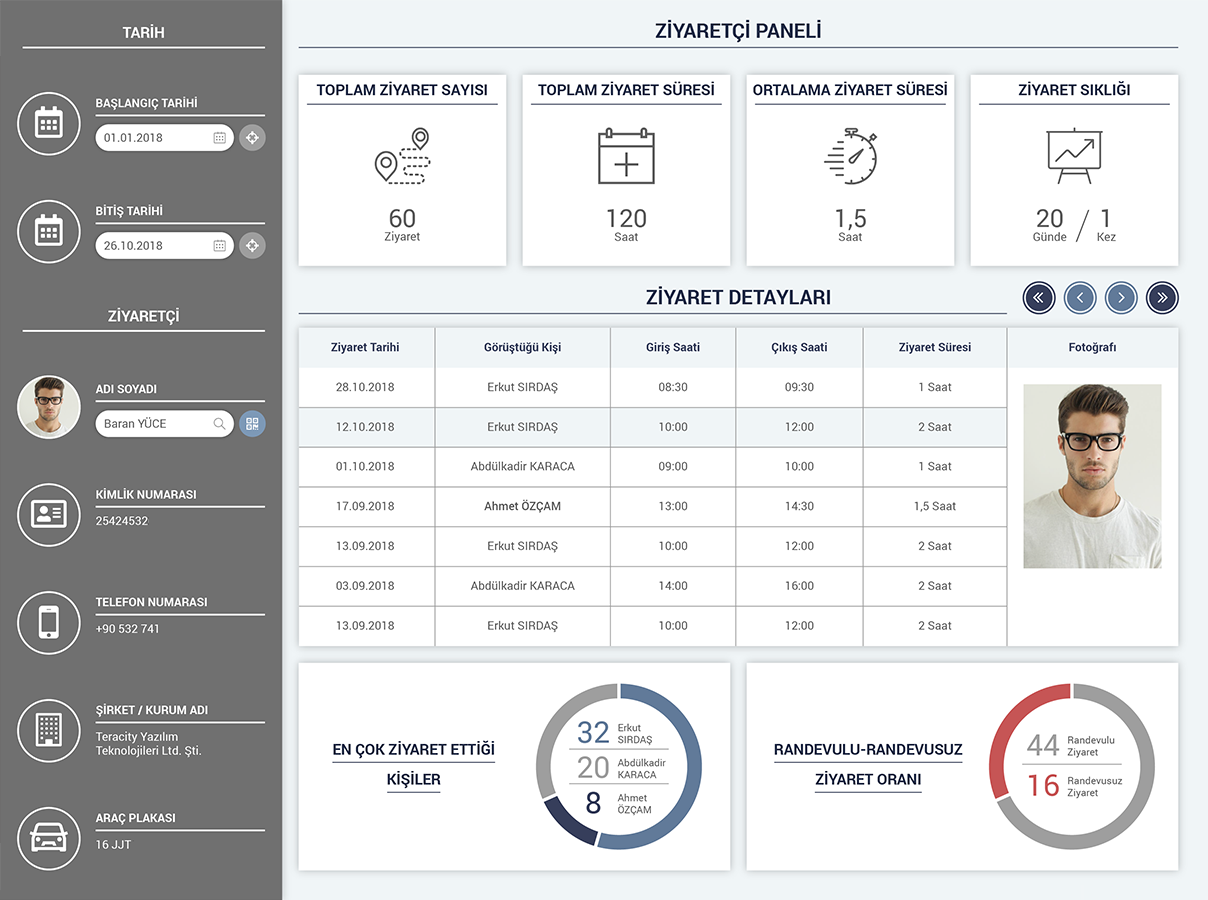Screen dimensions: 1208x900
Task: Click the Giriş Saati column header
Action: click(672, 348)
